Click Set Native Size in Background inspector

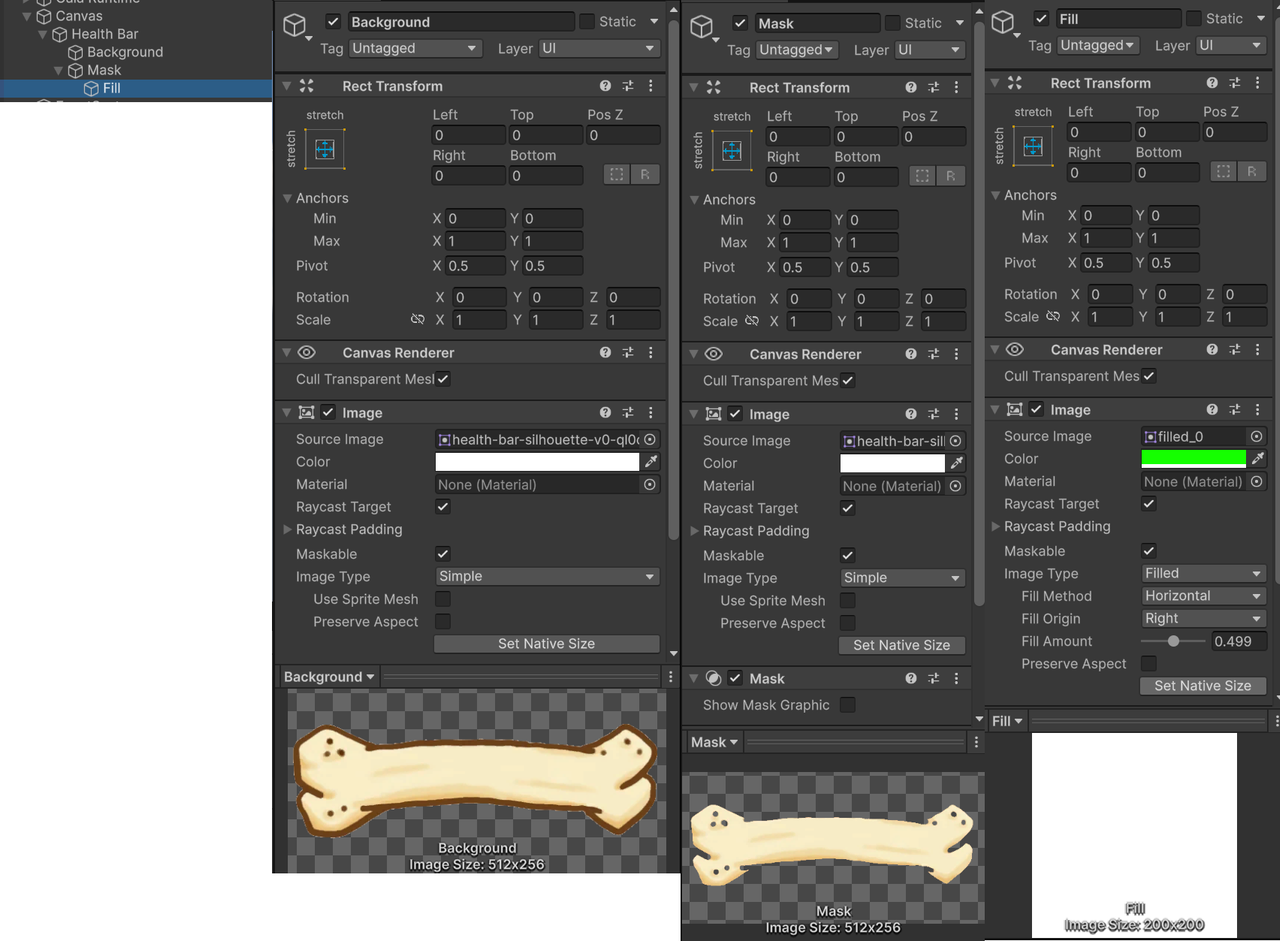547,644
